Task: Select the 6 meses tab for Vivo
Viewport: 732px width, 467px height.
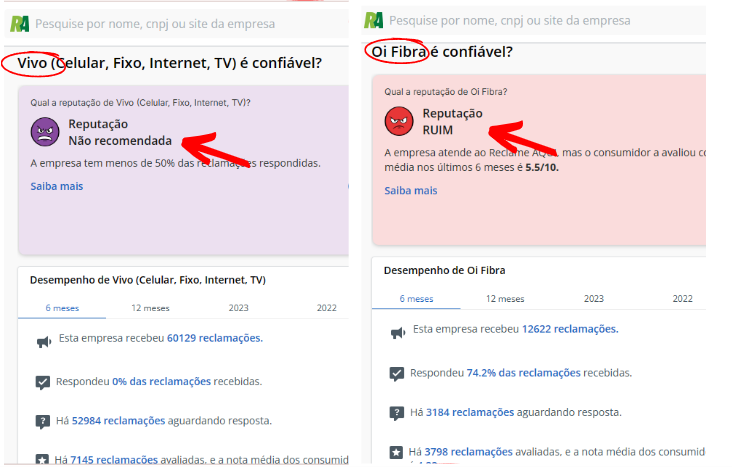Action: pyautogui.click(x=62, y=308)
